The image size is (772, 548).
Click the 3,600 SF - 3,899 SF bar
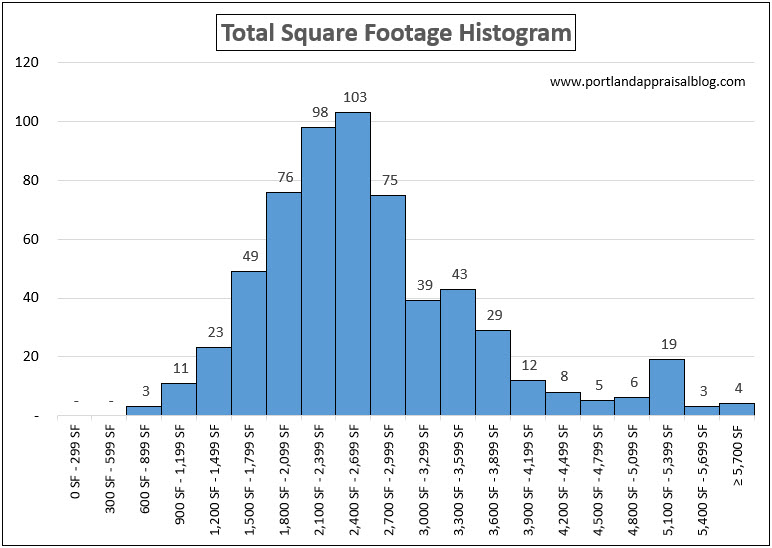493,372
